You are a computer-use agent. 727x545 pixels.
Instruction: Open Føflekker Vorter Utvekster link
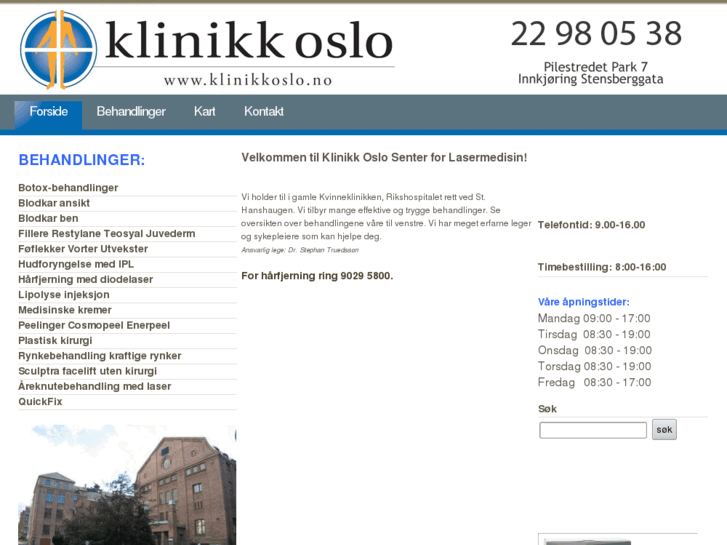tap(83, 249)
